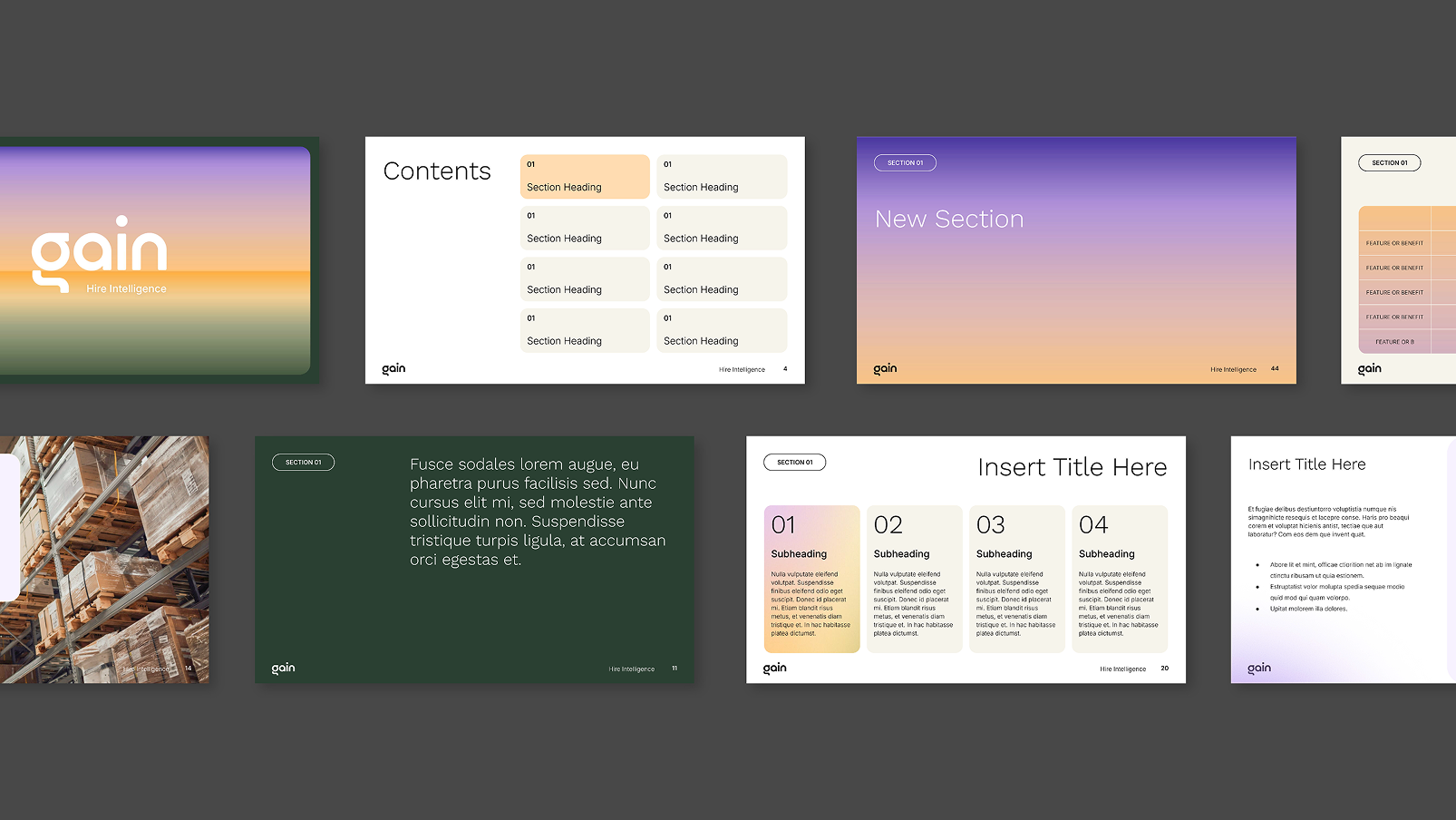Click the Estruptatist volor bullet
The height and width of the screenshot is (820, 1456).
(x=1336, y=592)
